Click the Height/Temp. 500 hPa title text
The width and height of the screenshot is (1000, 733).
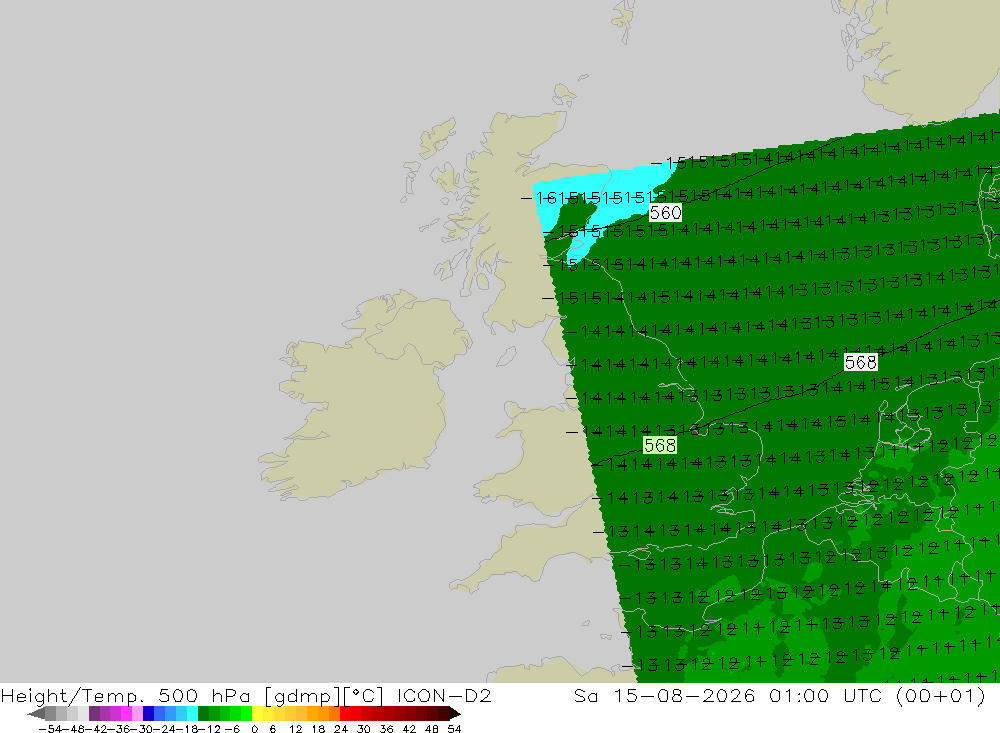click(126, 695)
